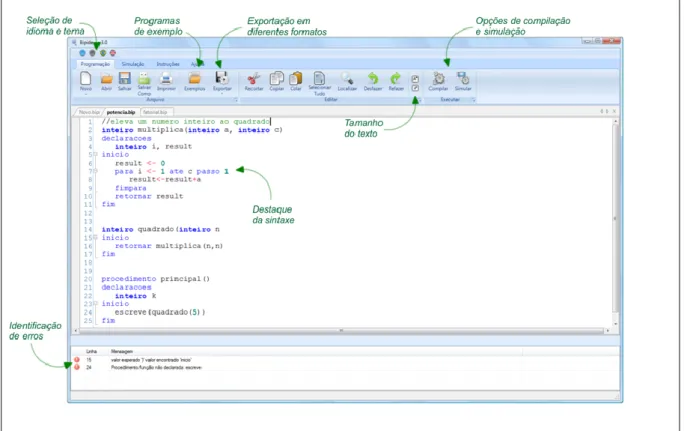Click the editor horizontal scrollbar

pyautogui.click(x=341, y=331)
